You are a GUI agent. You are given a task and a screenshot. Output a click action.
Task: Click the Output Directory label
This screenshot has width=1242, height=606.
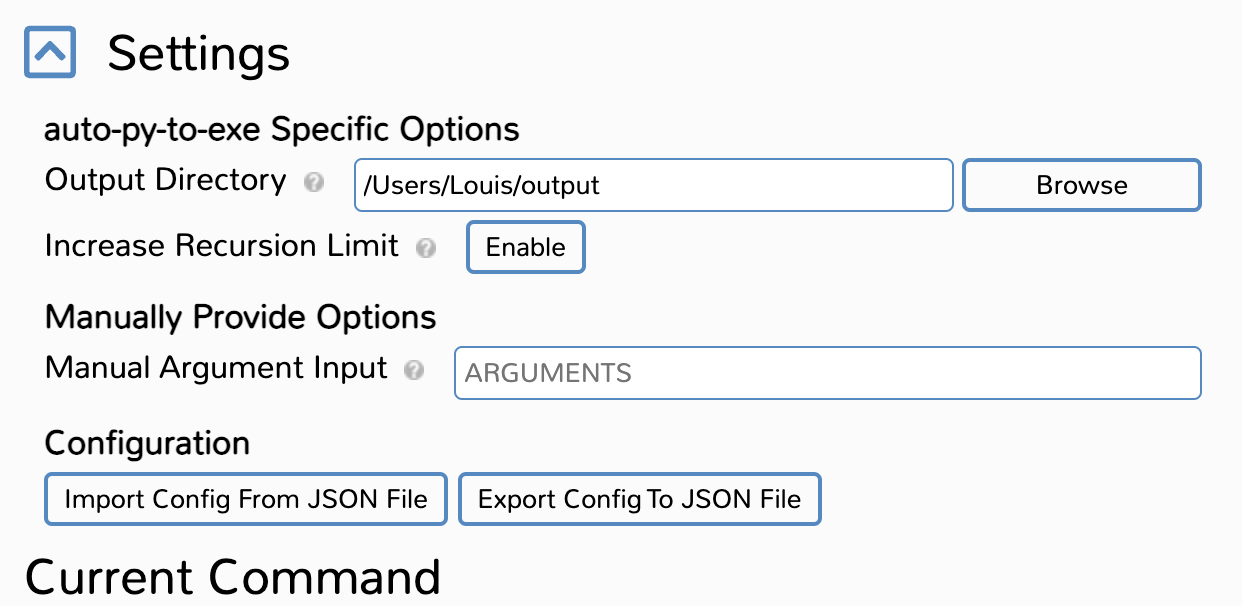[166, 181]
